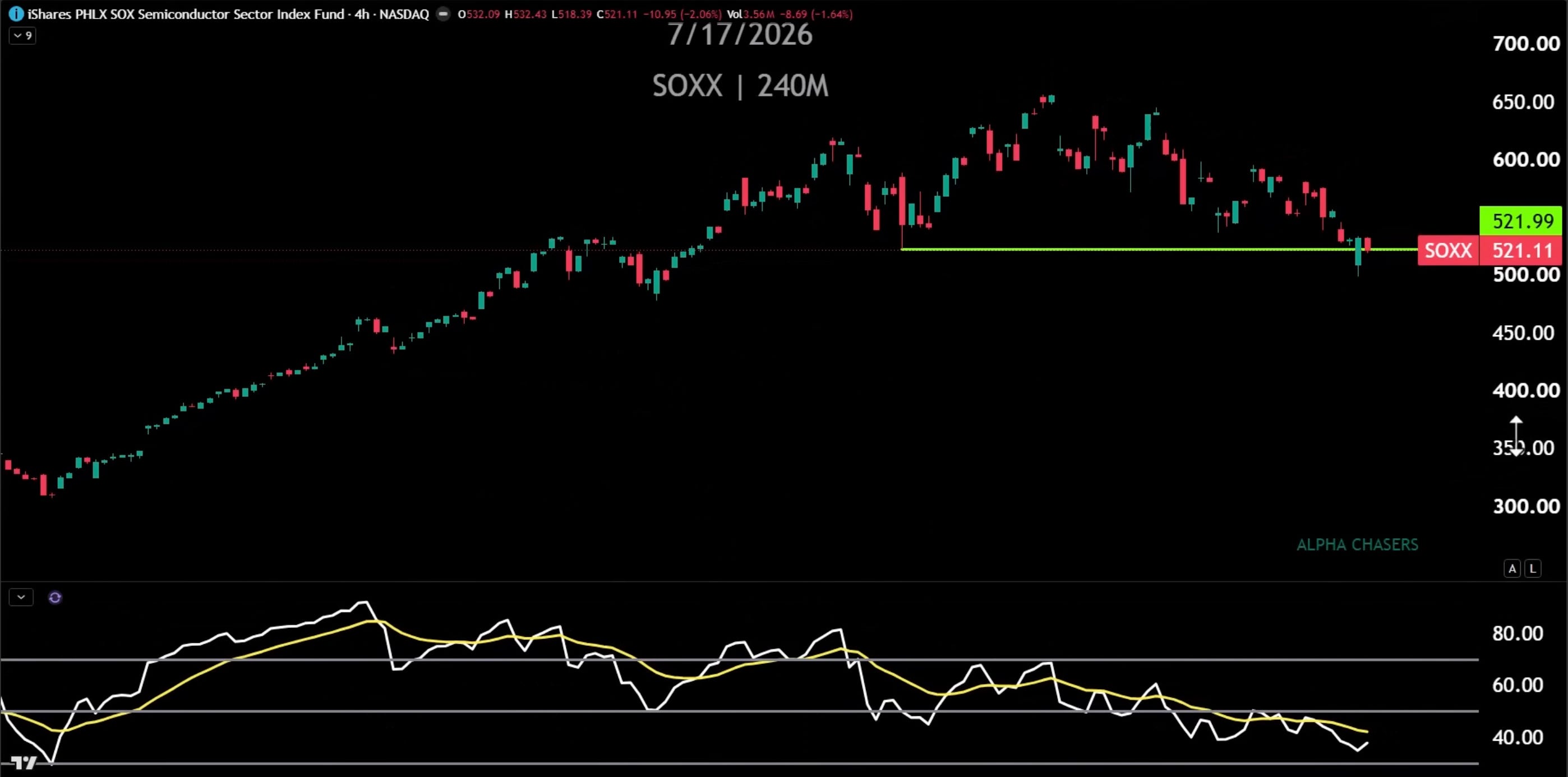Click the blue info icon beside the symbol name

point(16,14)
